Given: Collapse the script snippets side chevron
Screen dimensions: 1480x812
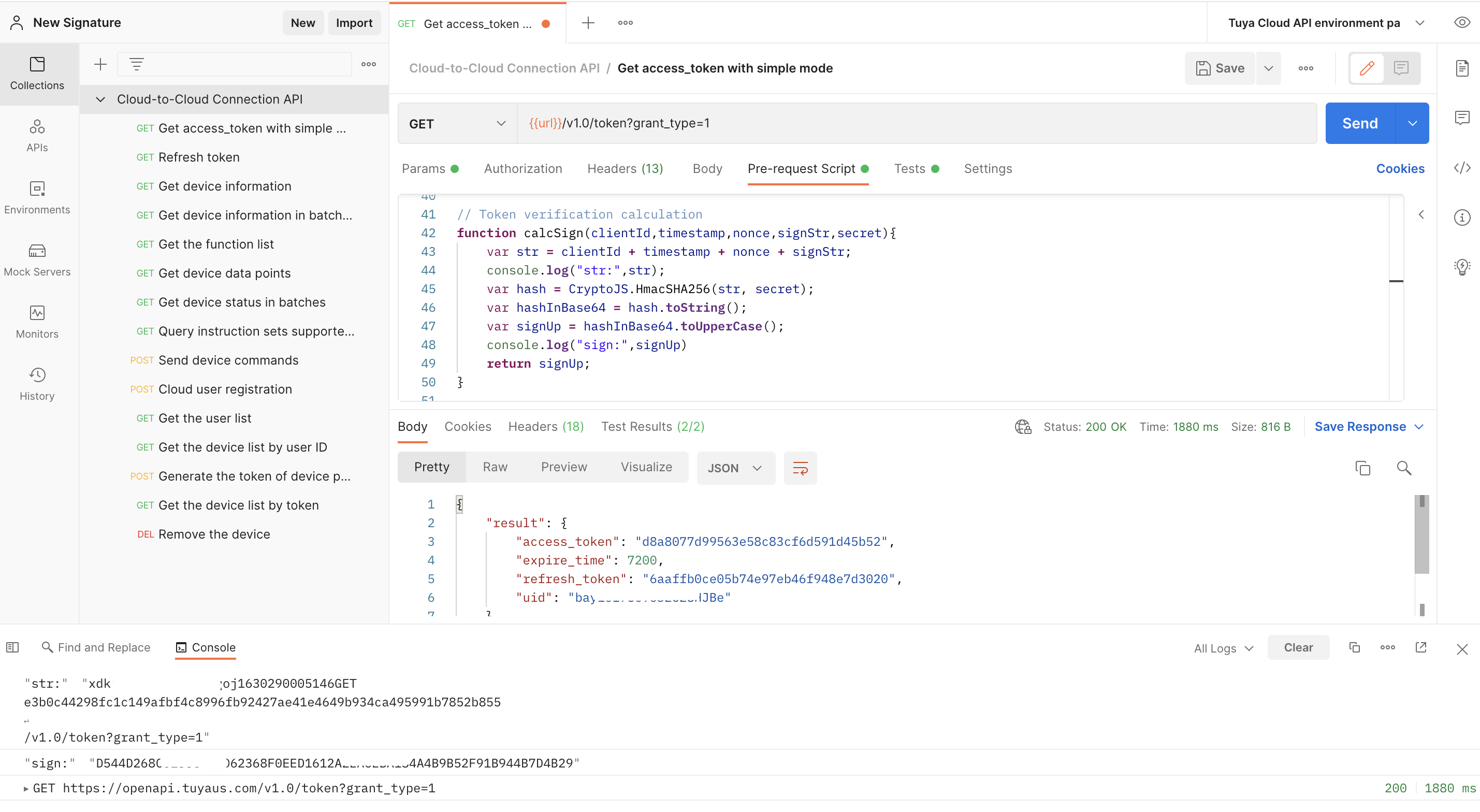Looking at the screenshot, I should [1421, 214].
